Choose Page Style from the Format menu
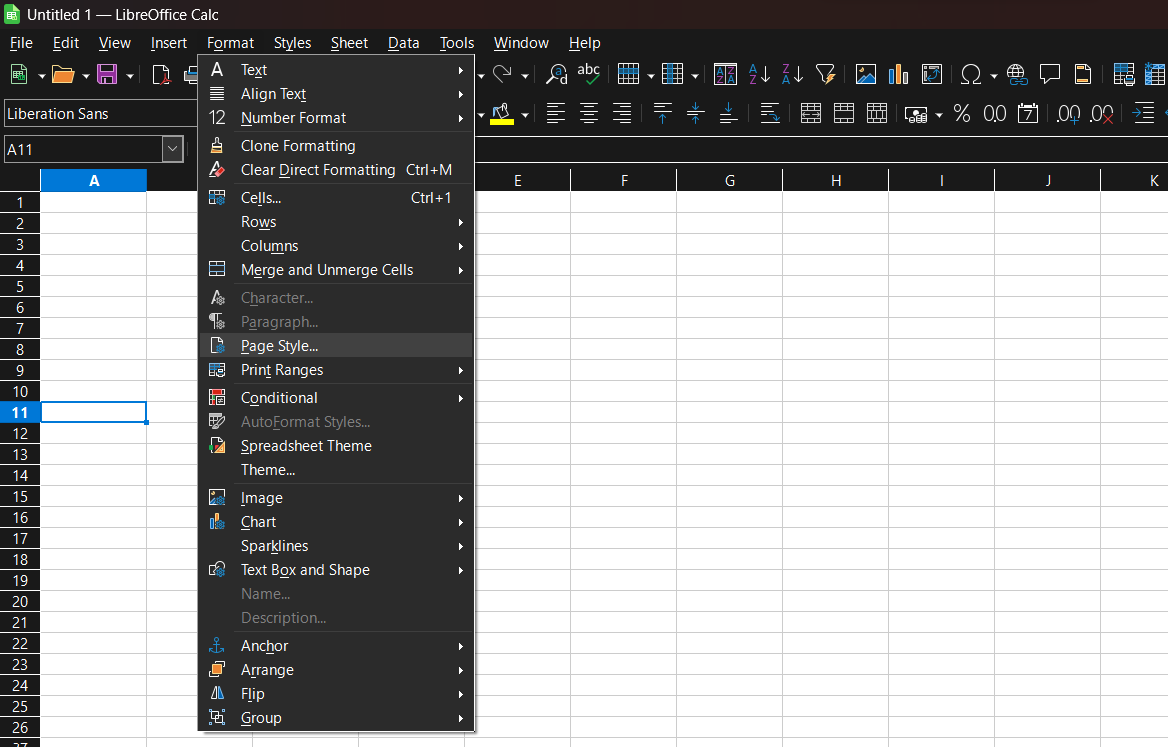This screenshot has height=747, width=1168. pos(281,345)
